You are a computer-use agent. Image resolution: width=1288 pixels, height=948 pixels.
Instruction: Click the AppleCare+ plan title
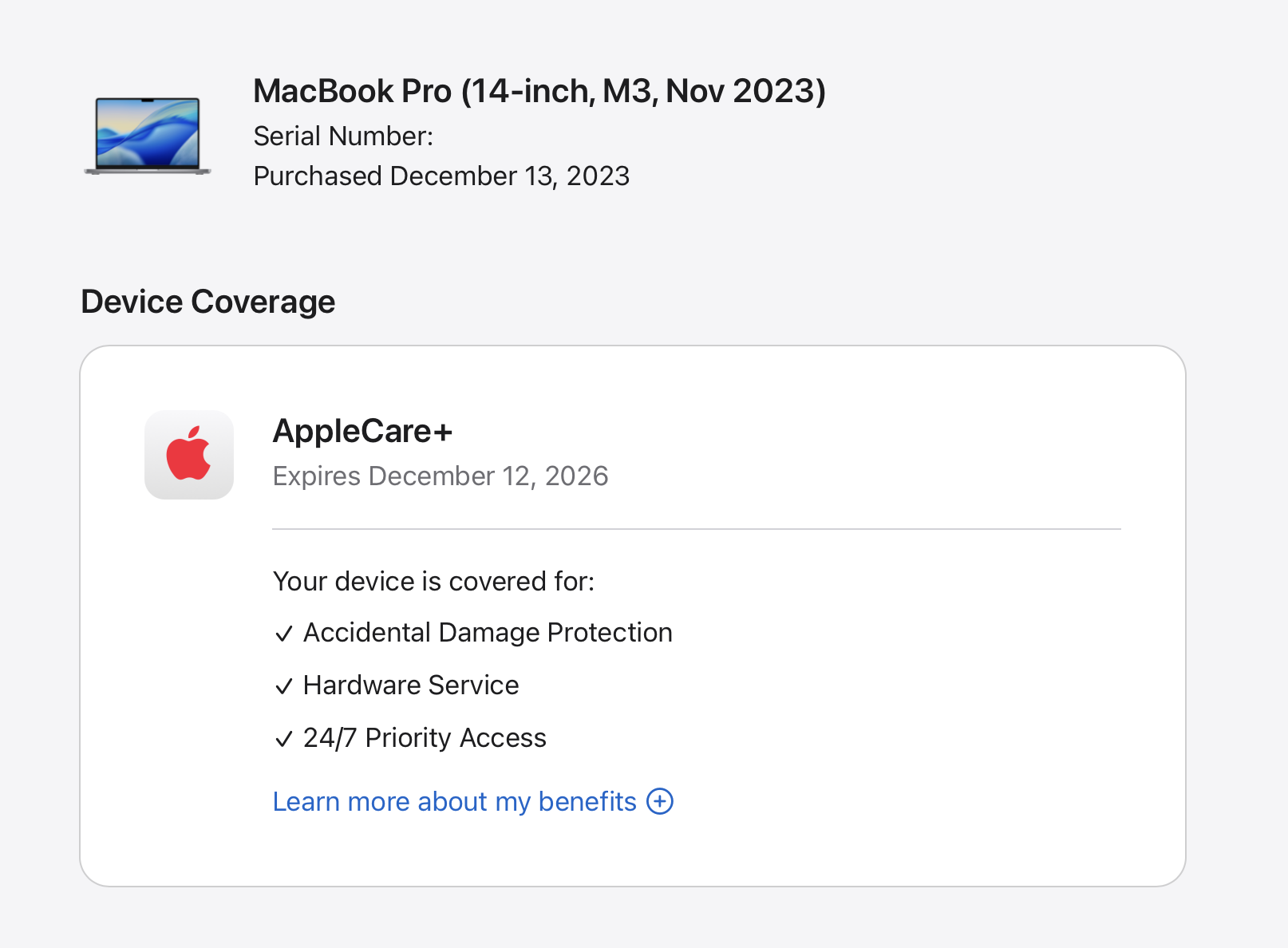(363, 431)
